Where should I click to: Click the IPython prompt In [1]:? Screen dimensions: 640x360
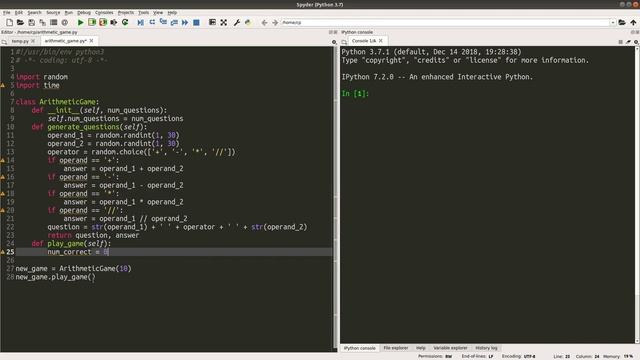tap(355, 93)
